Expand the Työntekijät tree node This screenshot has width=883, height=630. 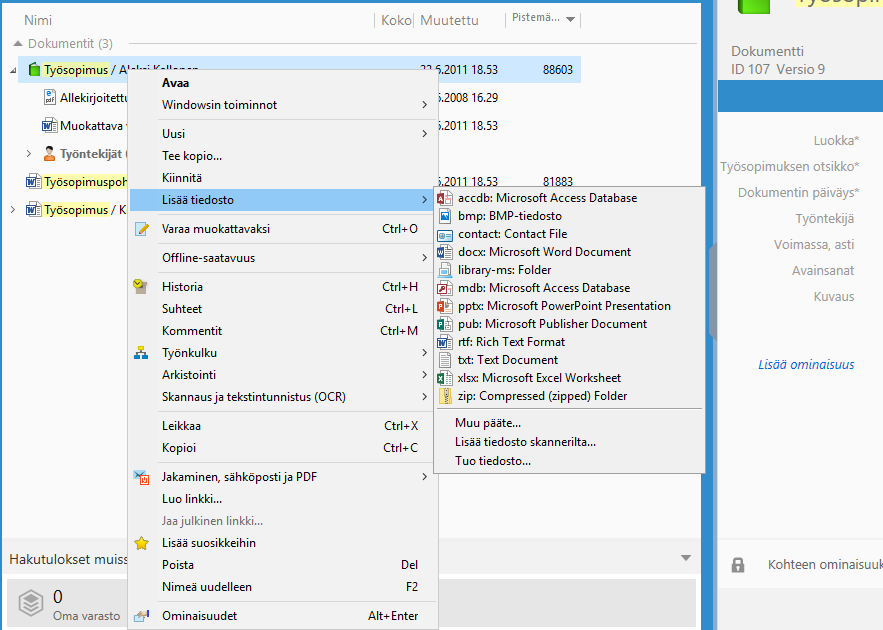[29, 154]
